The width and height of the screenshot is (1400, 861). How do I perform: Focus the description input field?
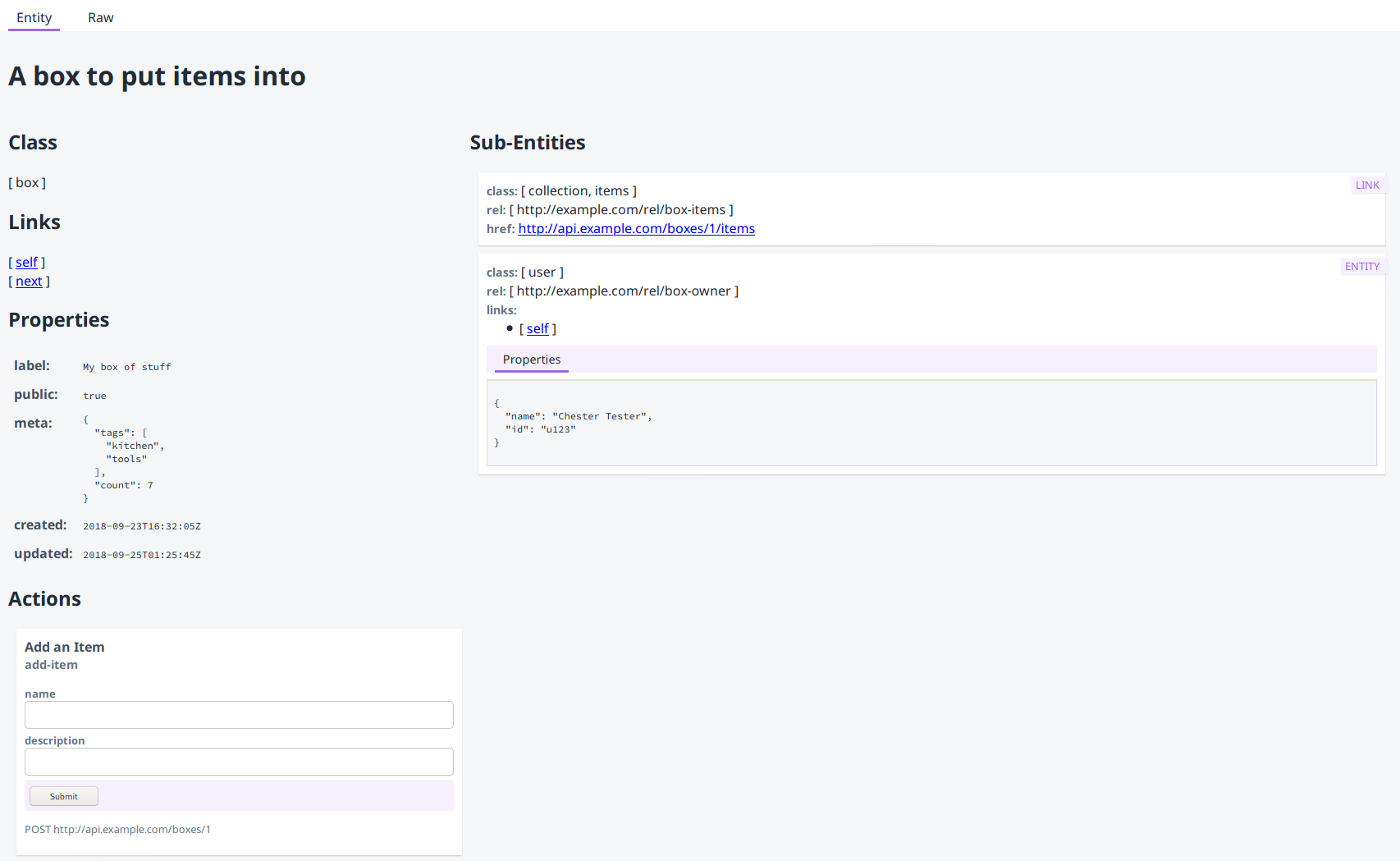click(239, 762)
